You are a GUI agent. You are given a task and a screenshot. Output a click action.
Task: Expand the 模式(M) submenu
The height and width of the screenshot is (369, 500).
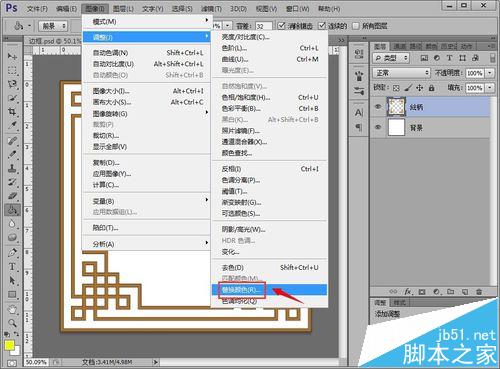(146, 22)
